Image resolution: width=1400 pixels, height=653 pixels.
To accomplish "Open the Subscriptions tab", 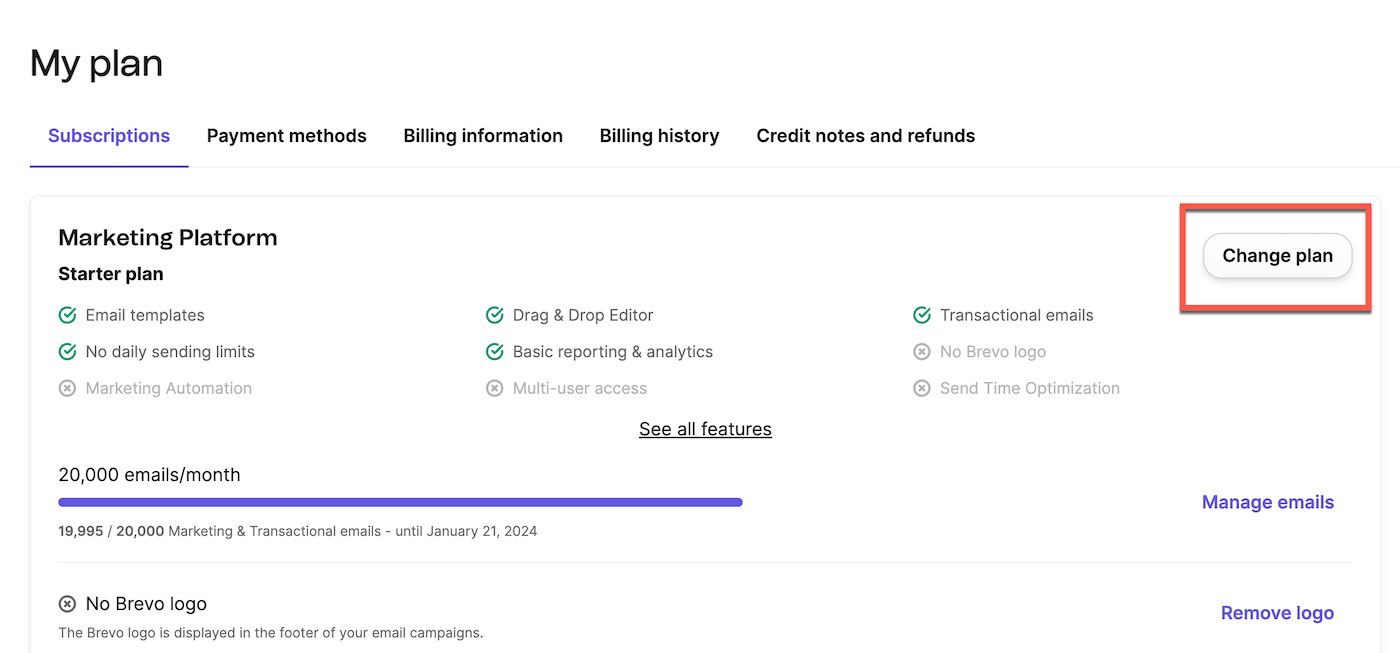I will point(109,136).
